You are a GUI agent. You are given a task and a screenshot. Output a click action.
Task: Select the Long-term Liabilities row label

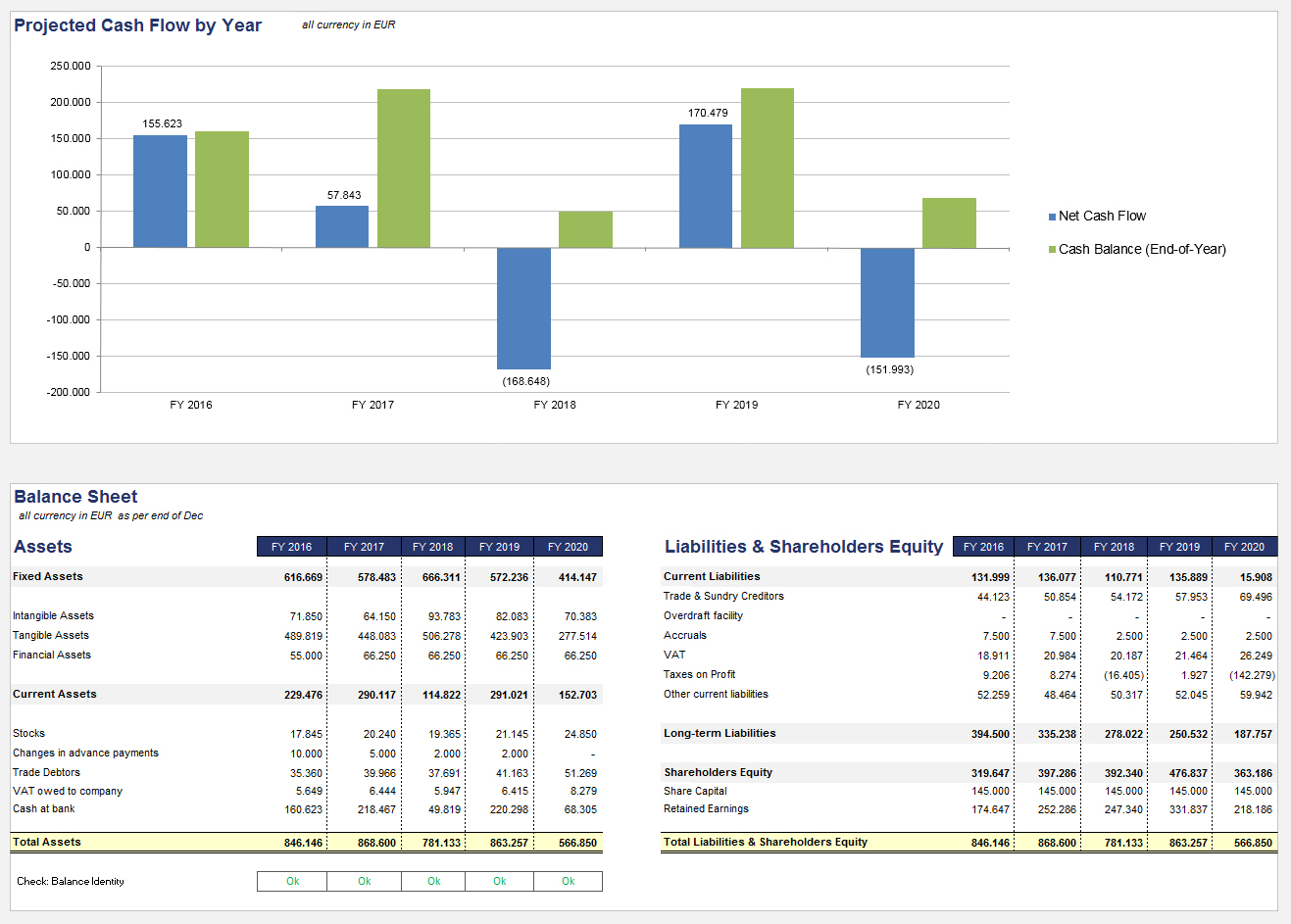click(720, 733)
